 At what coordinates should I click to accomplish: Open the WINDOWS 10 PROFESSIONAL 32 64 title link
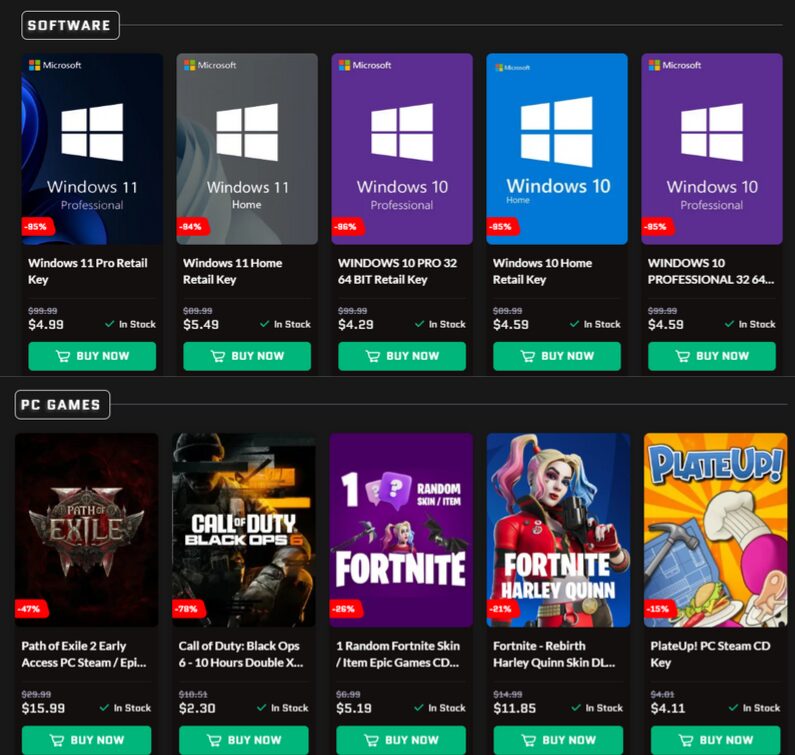click(710, 271)
